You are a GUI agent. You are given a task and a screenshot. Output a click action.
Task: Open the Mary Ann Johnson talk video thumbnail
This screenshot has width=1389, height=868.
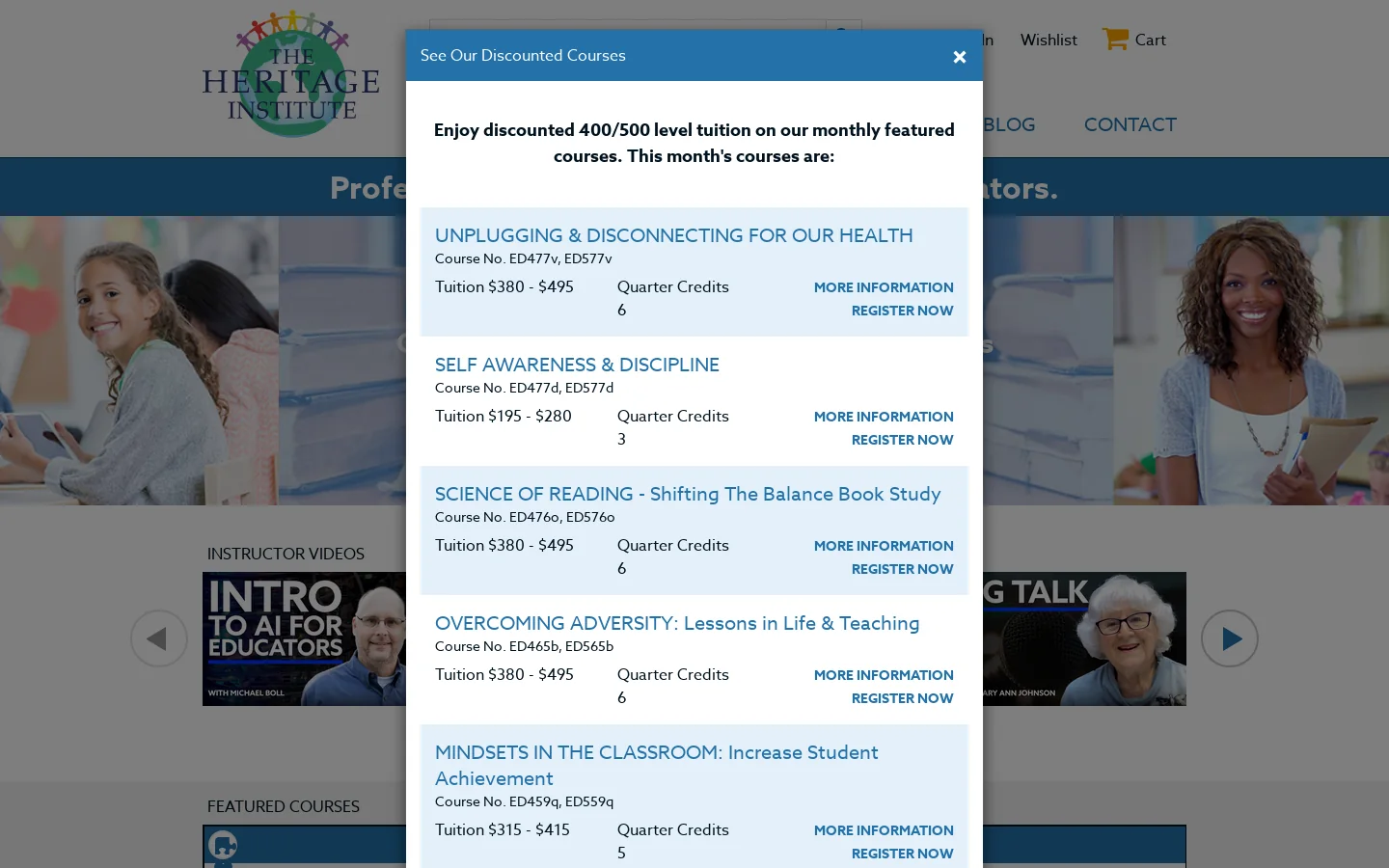coord(1084,638)
